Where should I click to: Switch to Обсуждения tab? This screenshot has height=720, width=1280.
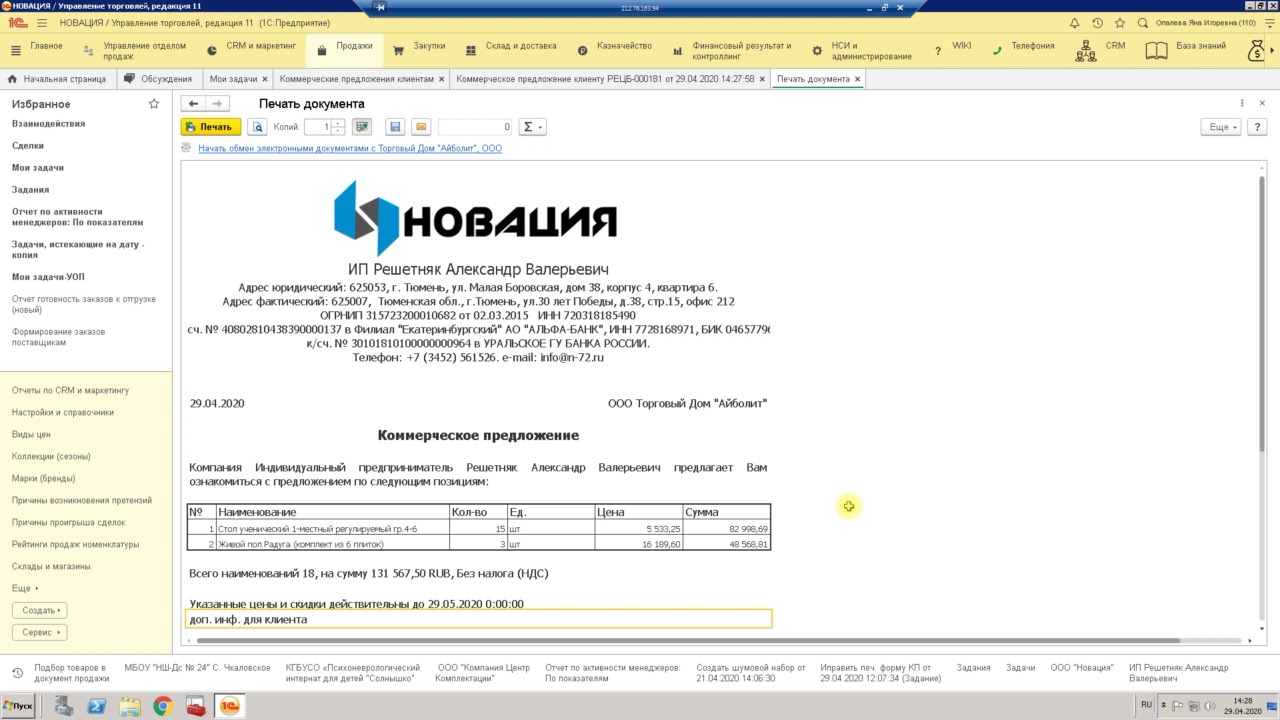160,79
